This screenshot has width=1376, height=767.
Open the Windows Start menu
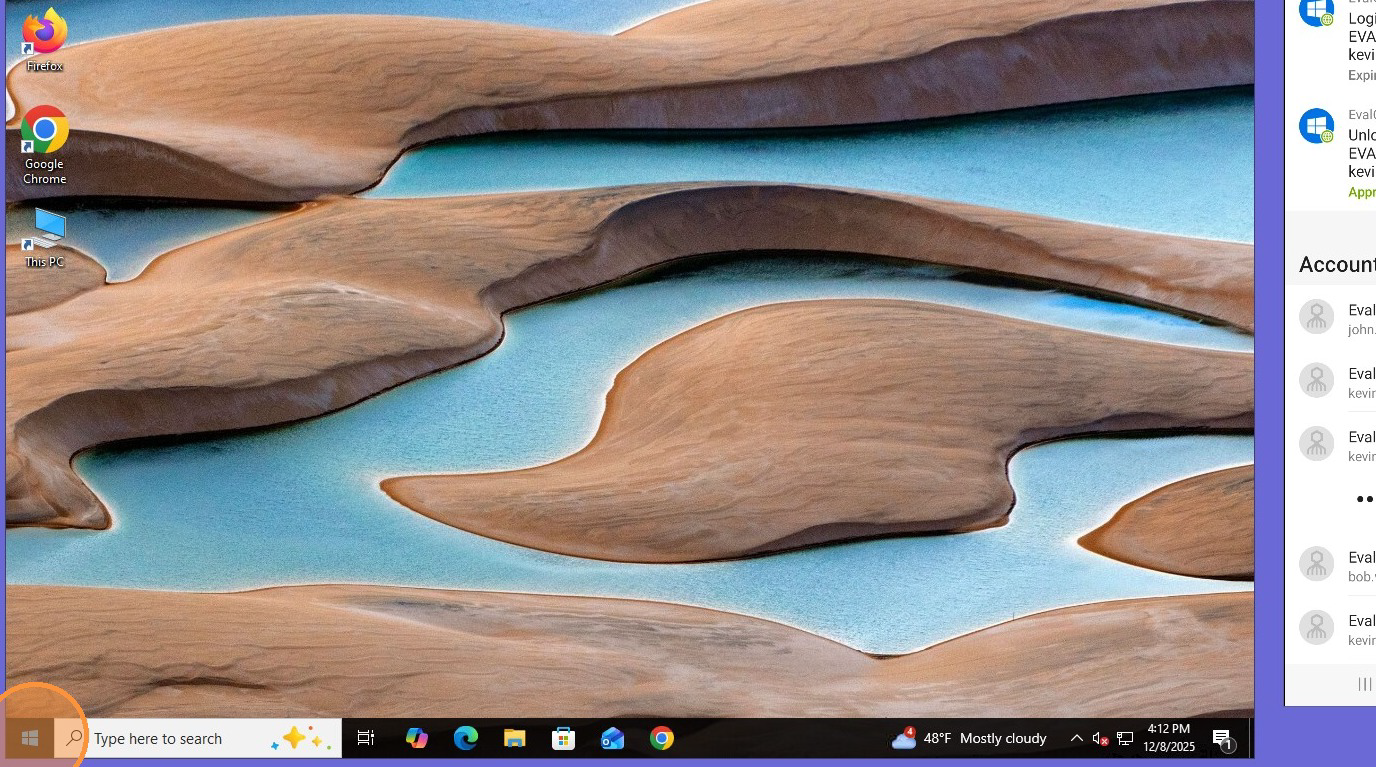[29, 738]
